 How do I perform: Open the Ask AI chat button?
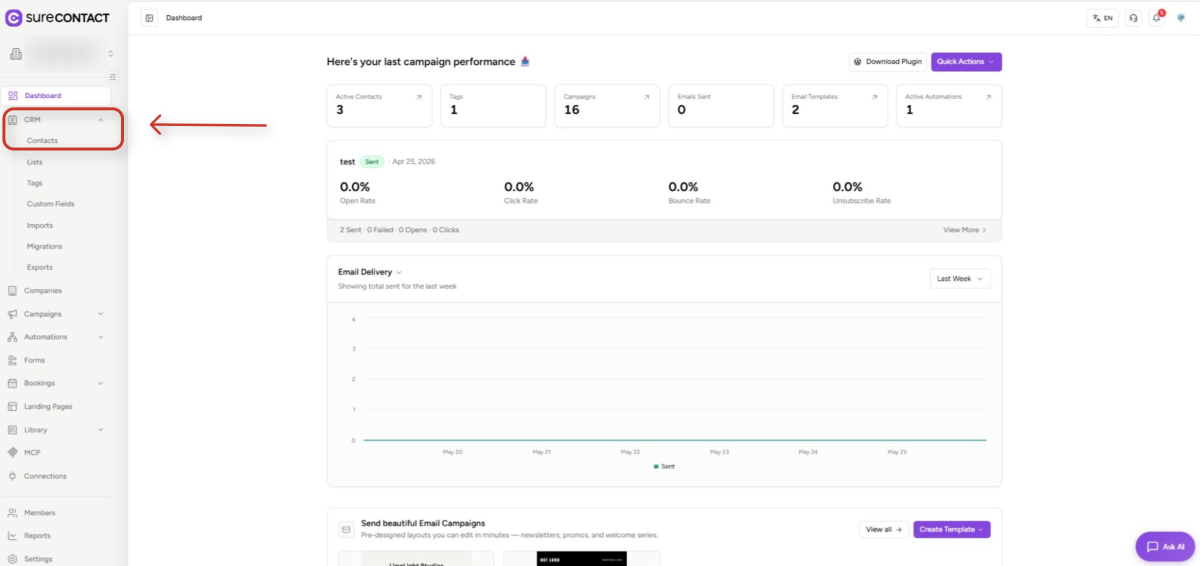click(x=1165, y=546)
